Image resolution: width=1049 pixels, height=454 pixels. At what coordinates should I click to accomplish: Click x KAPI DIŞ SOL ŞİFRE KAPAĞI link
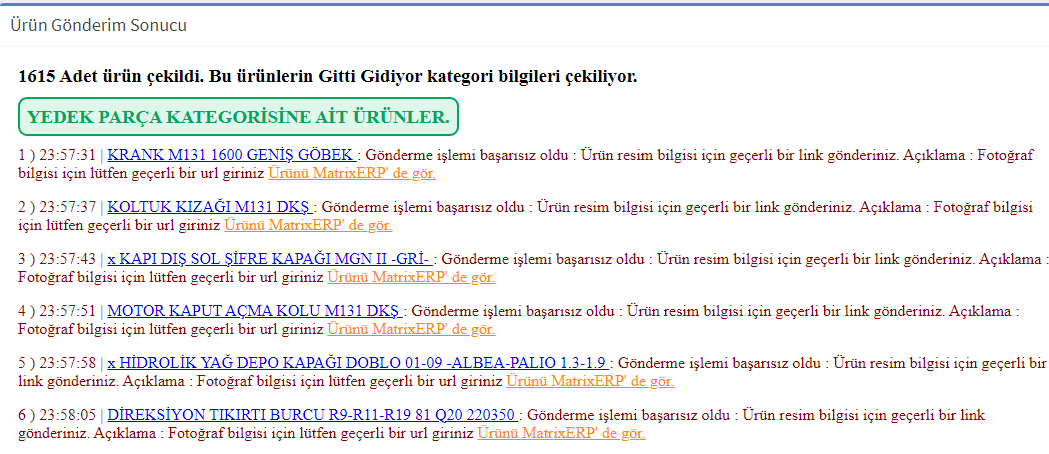tap(270, 259)
